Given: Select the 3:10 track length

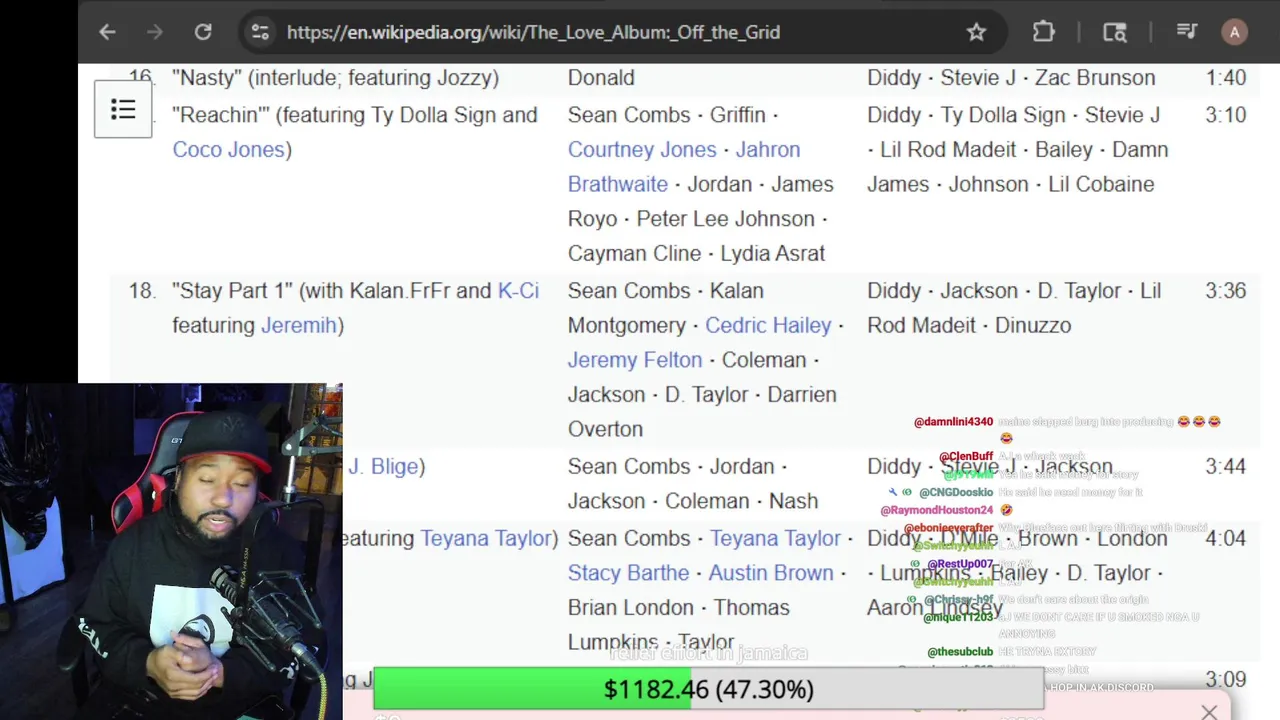Looking at the screenshot, I should point(1225,115).
